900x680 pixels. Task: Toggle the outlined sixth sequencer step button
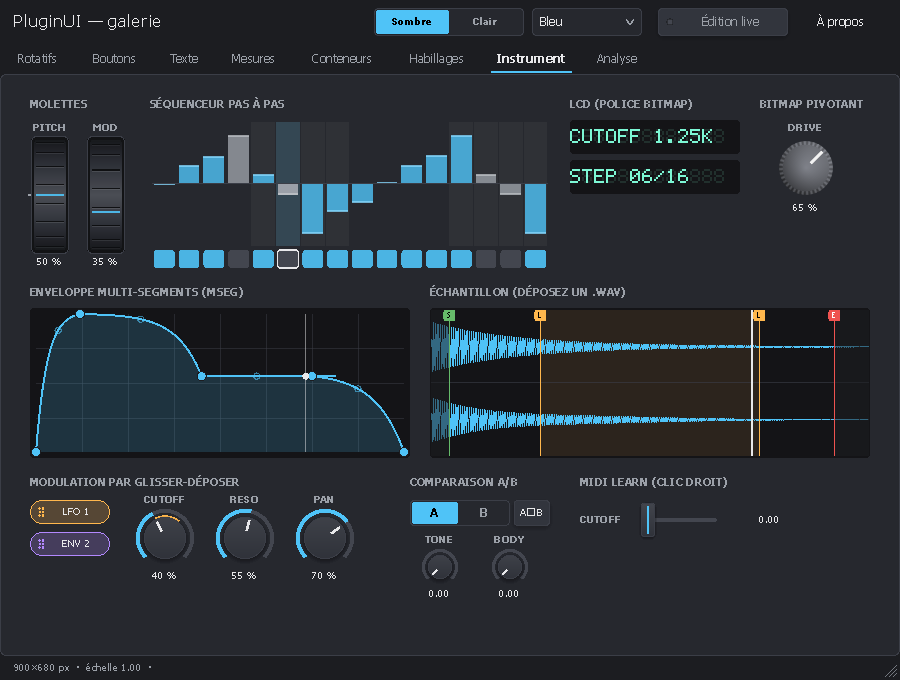pos(288,259)
